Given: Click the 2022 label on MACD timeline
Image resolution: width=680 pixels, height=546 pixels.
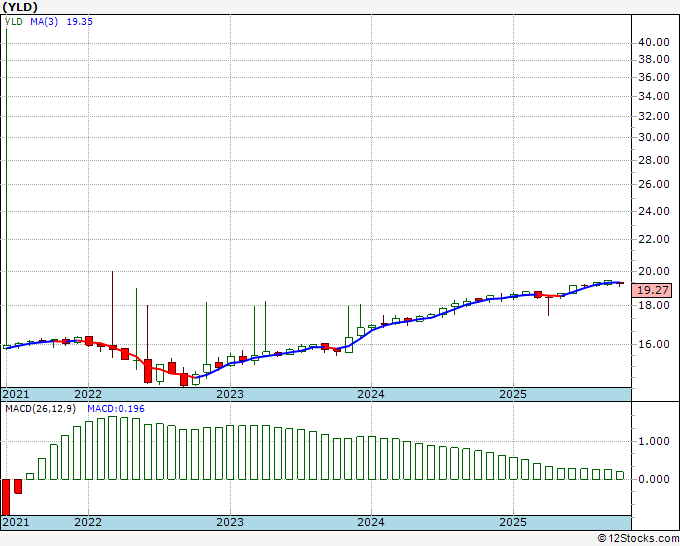Looking at the screenshot, I should (88, 522).
